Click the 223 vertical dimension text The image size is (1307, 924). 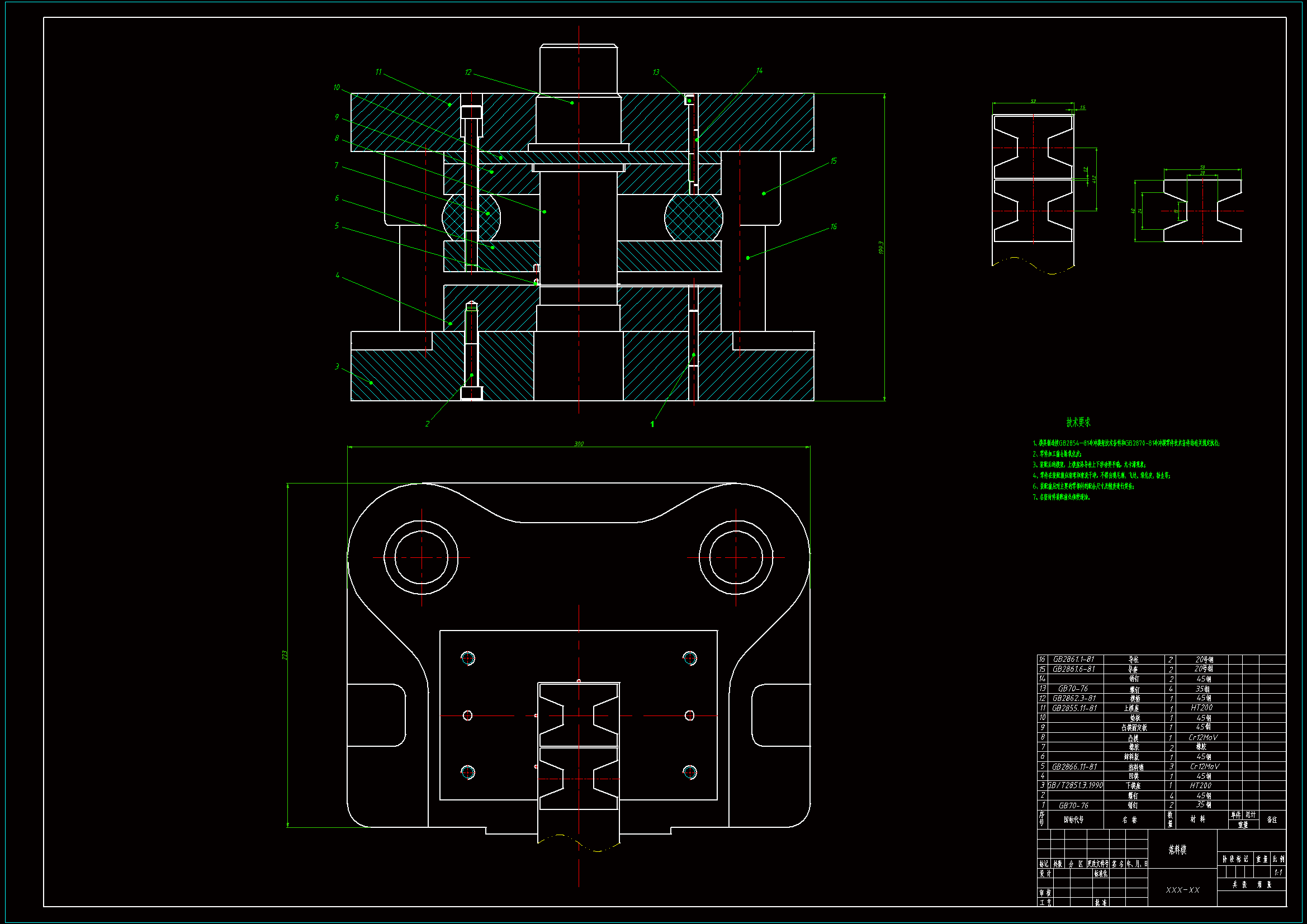(285, 655)
